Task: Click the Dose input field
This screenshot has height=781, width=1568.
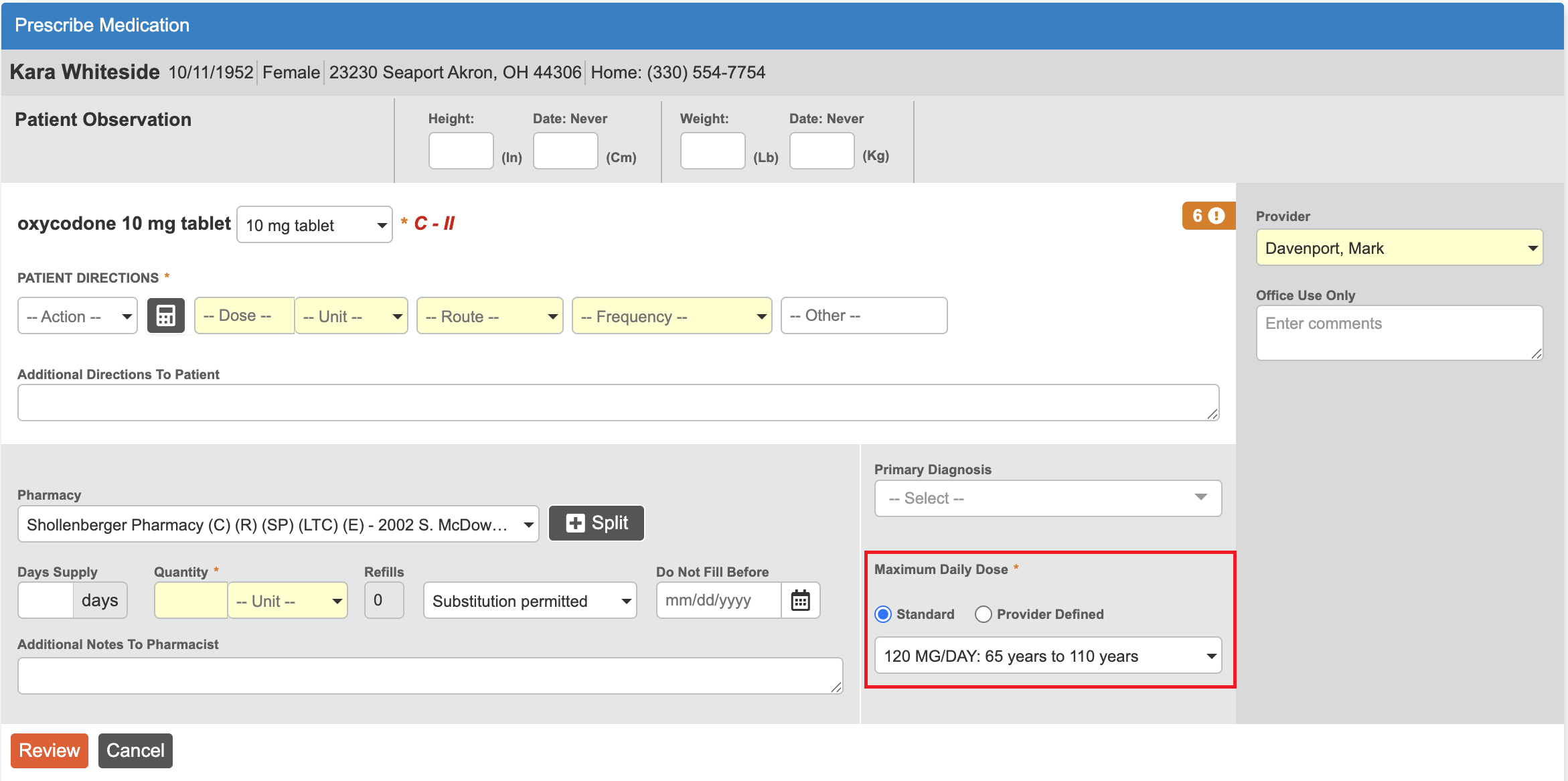Action: point(244,315)
